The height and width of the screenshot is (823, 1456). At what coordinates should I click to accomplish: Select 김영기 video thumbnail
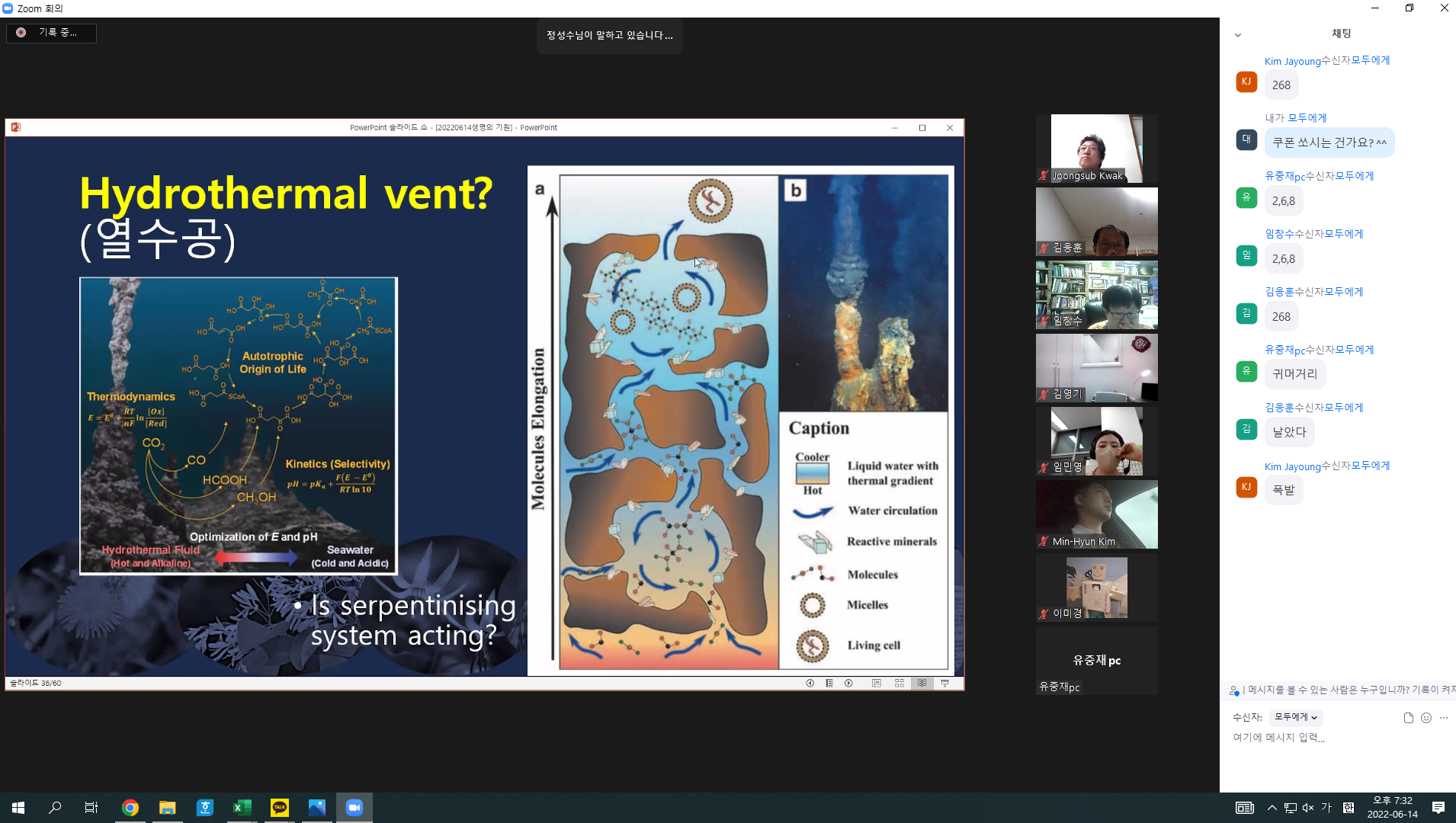1096,368
